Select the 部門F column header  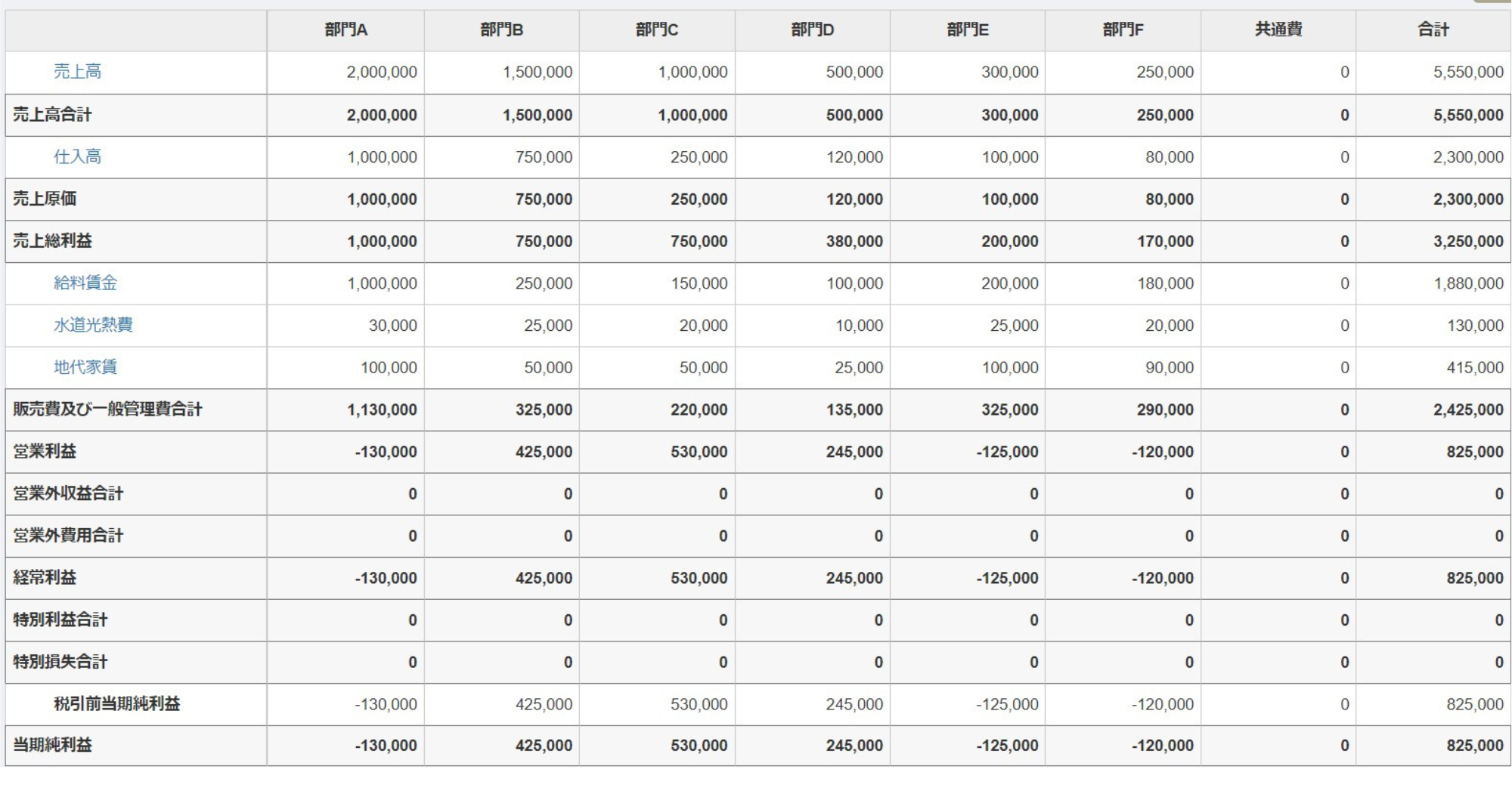(x=1123, y=30)
